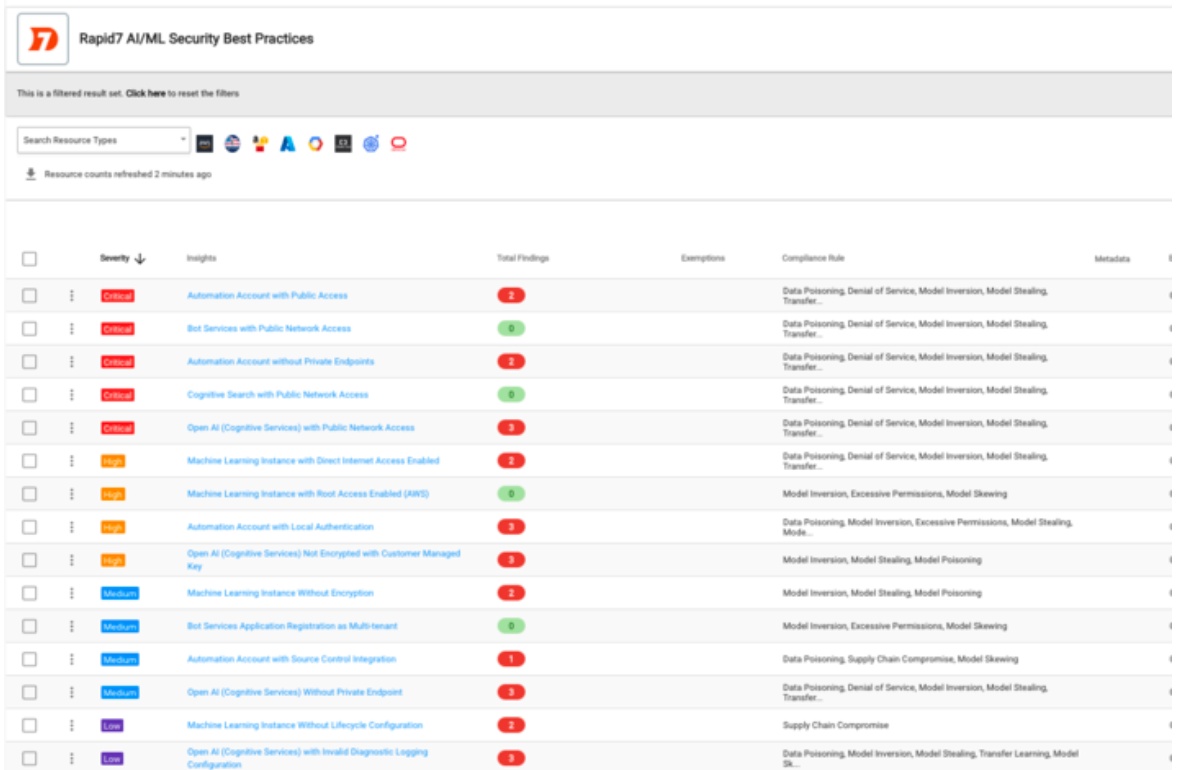Click the AWS cloud provider filter icon
Viewport: 1178px width, 770px height.
[205, 144]
